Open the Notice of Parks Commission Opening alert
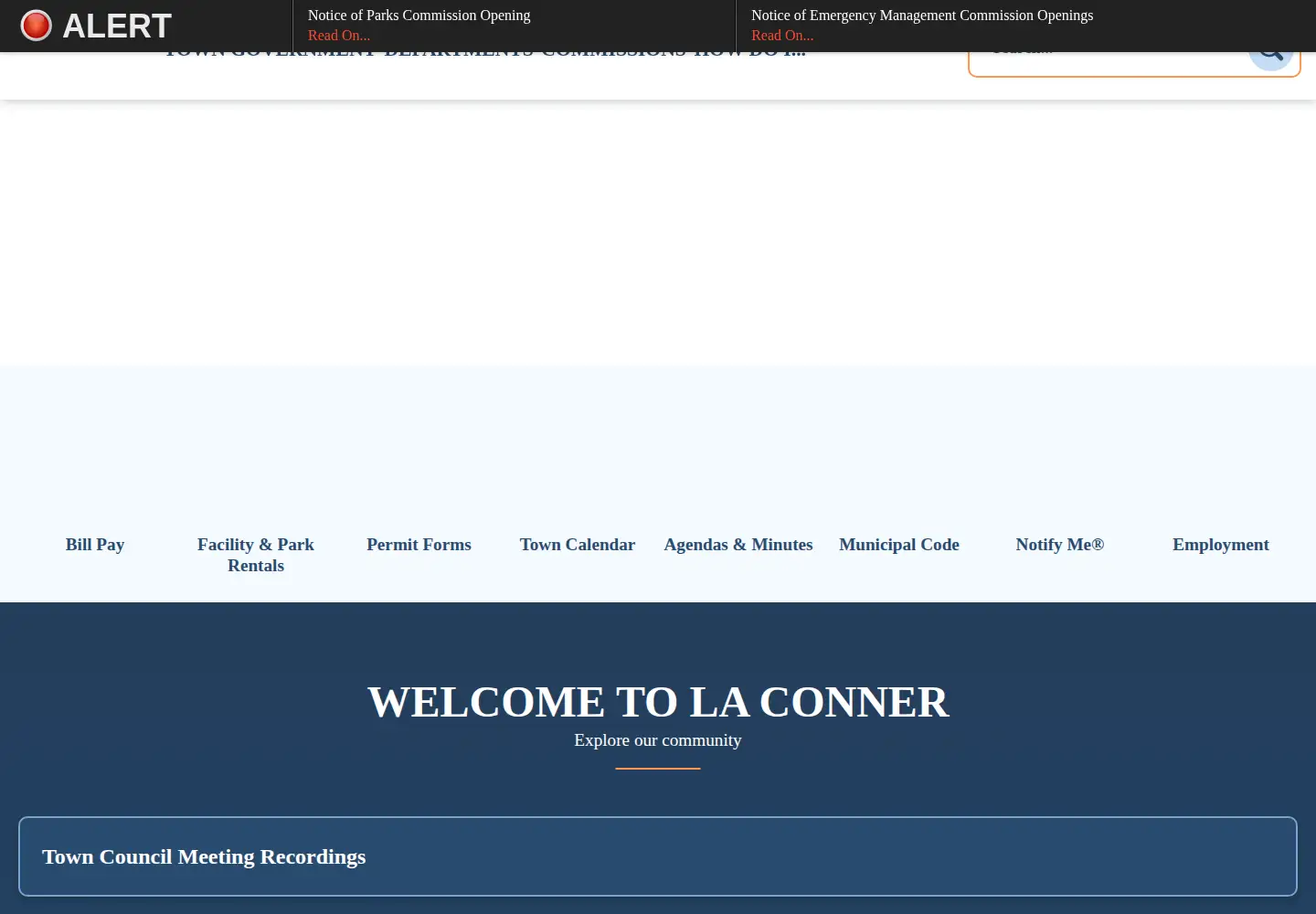Viewport: 1316px width, 914px height. tap(419, 16)
